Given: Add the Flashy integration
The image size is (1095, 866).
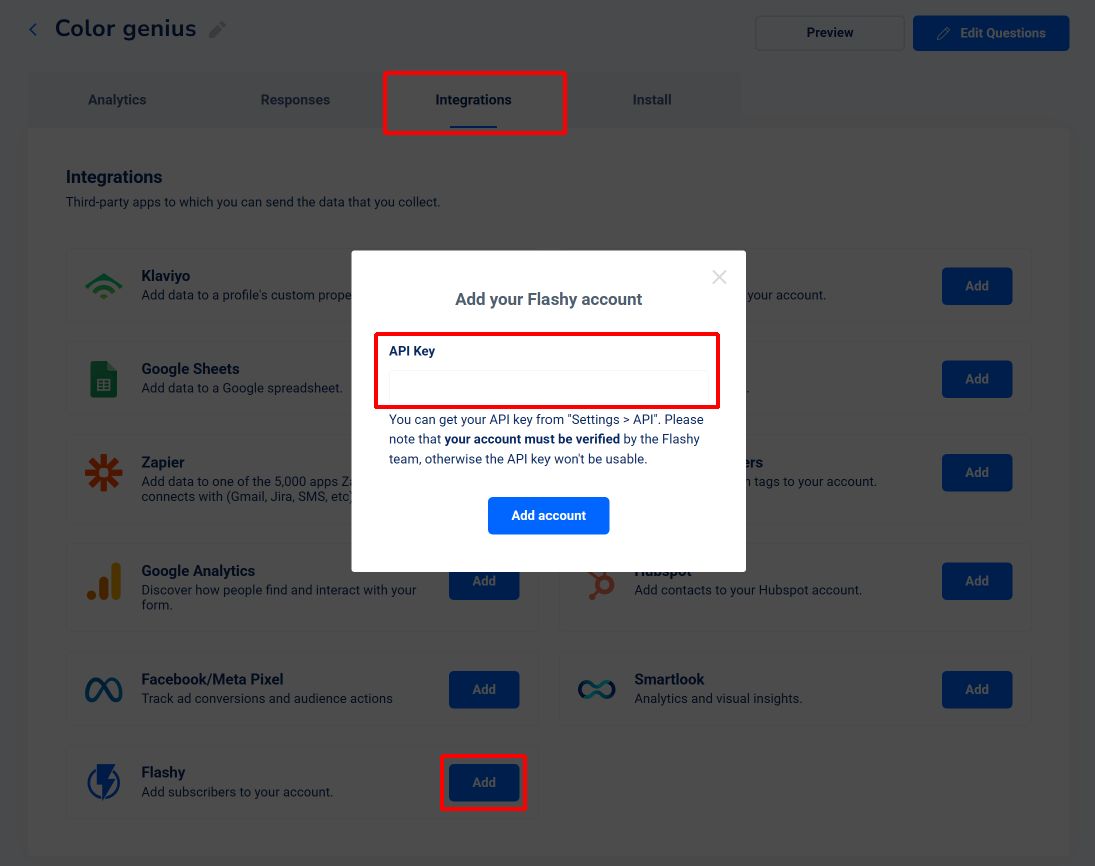Looking at the screenshot, I should [x=484, y=782].
